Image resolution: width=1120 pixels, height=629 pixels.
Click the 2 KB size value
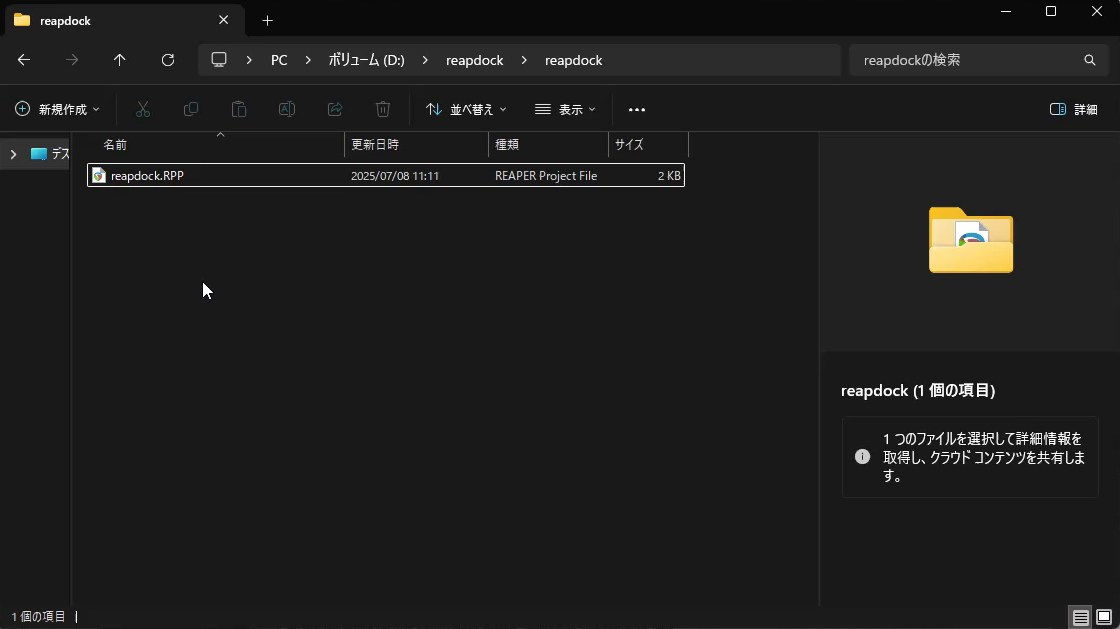click(x=669, y=176)
